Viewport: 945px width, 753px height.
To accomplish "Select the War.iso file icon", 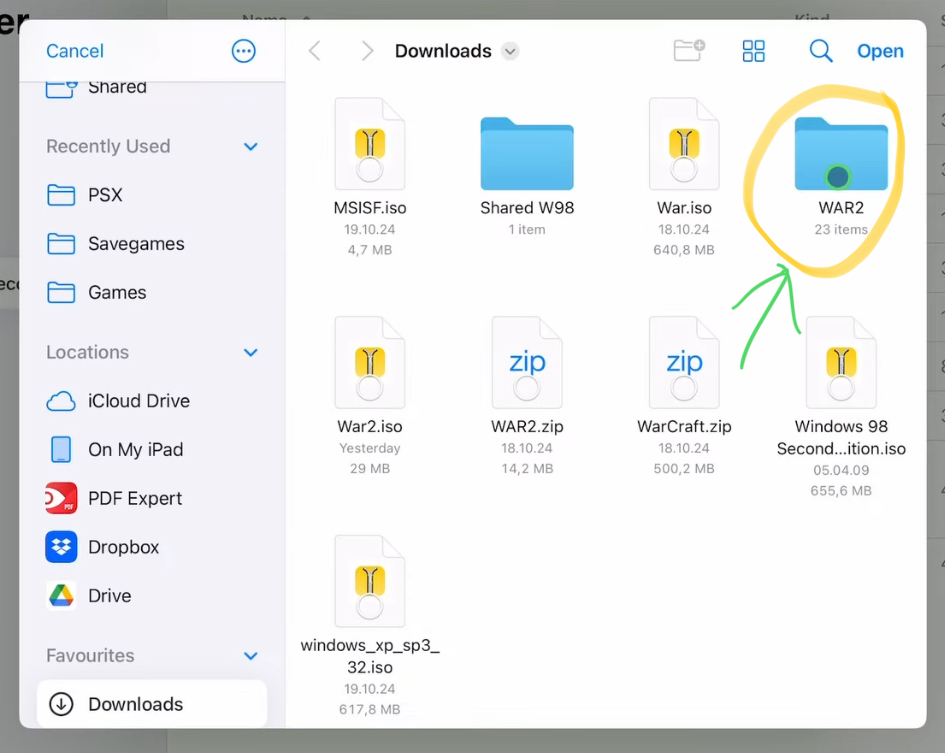I will tap(683, 144).
